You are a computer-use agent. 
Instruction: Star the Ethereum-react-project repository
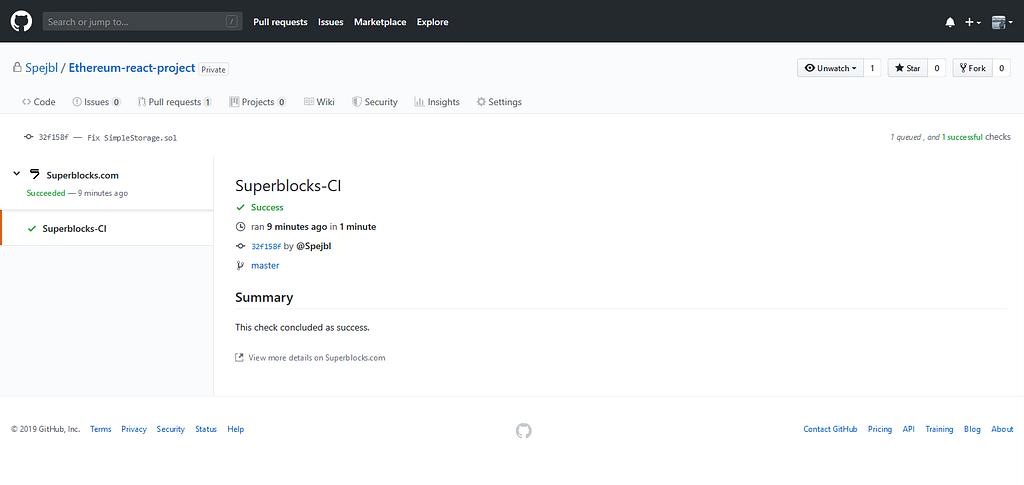[907, 68]
